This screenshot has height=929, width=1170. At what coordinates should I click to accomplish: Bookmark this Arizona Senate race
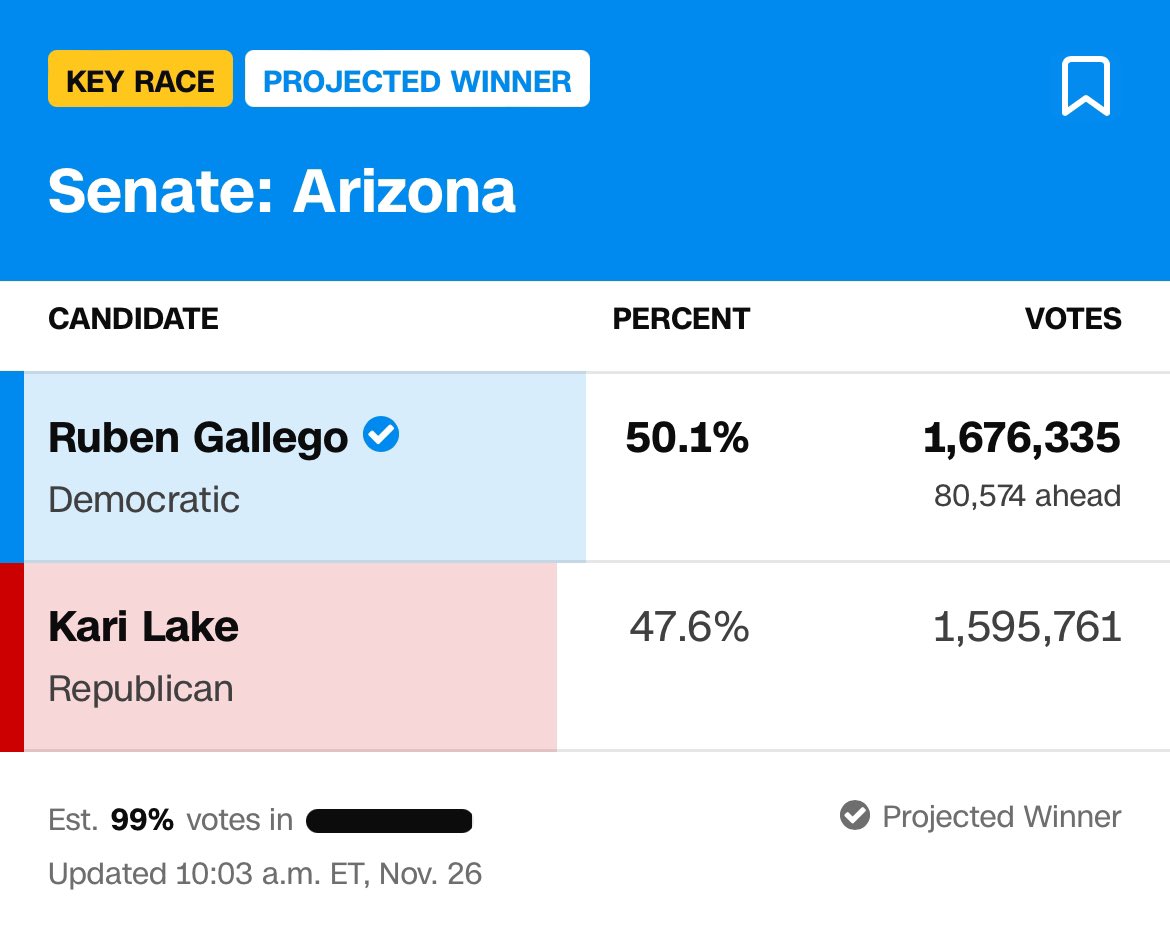[1085, 87]
